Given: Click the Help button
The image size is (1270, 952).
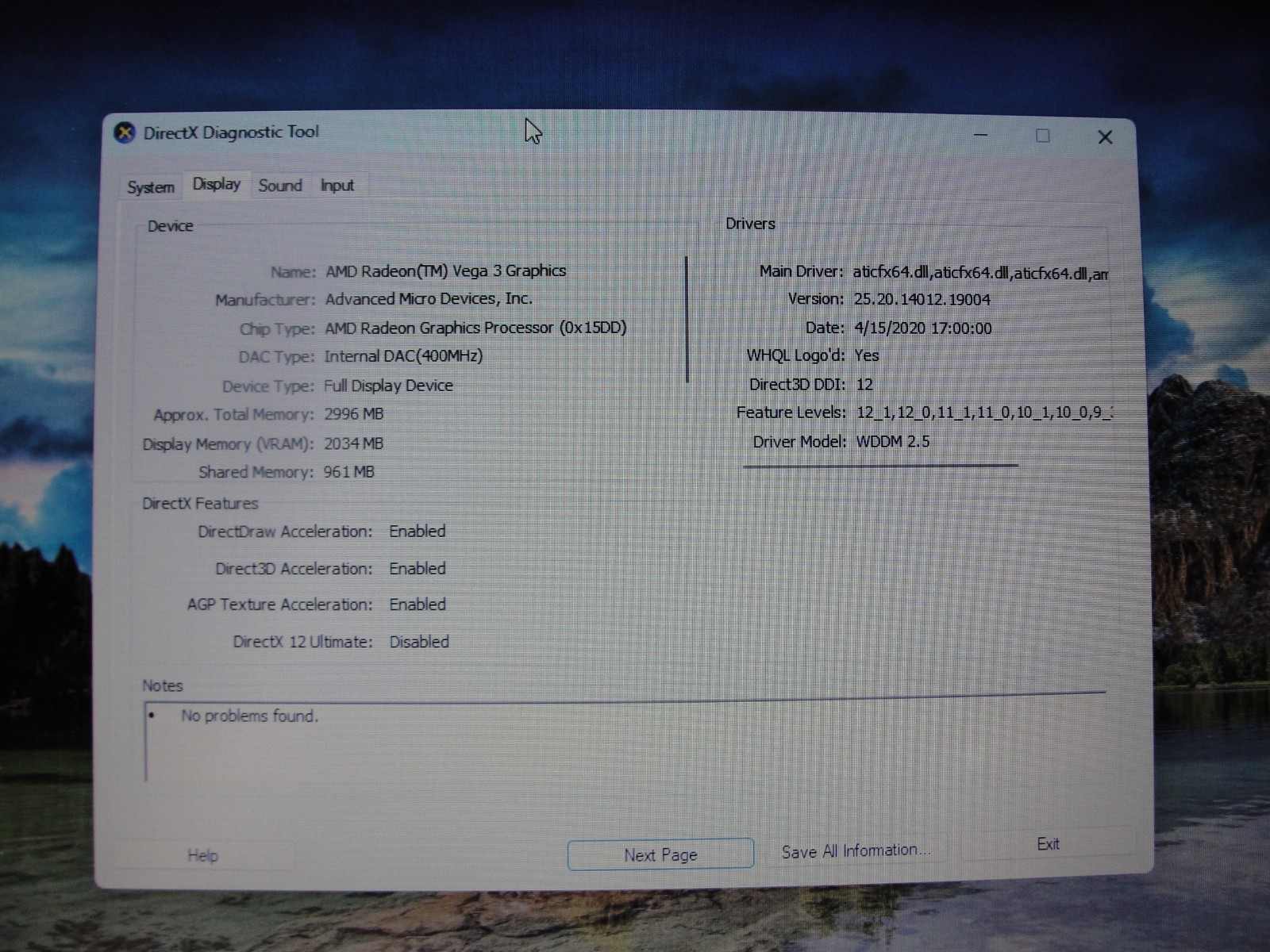Looking at the screenshot, I should coord(203,855).
